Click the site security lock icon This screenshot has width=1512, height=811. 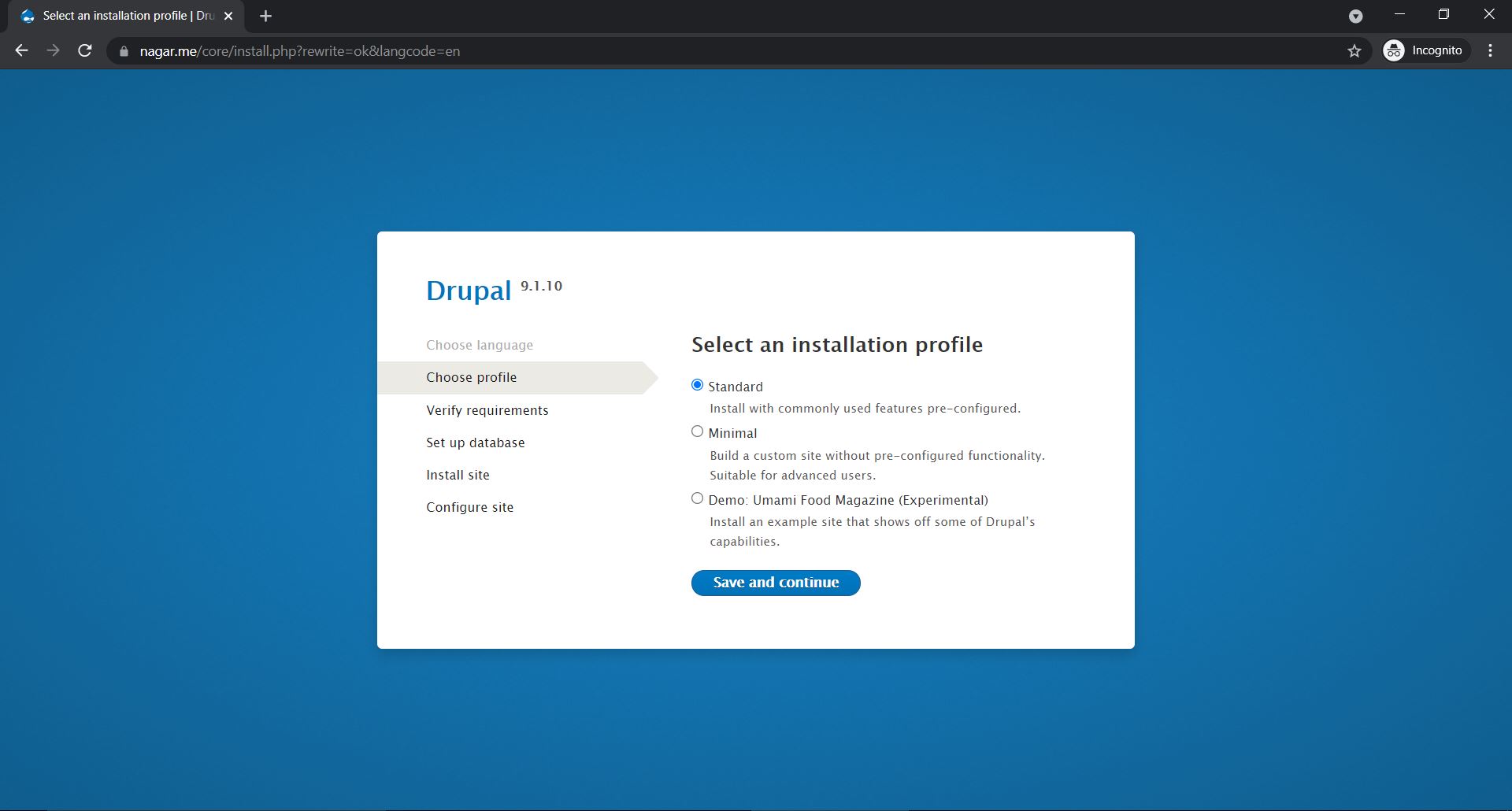tap(123, 51)
